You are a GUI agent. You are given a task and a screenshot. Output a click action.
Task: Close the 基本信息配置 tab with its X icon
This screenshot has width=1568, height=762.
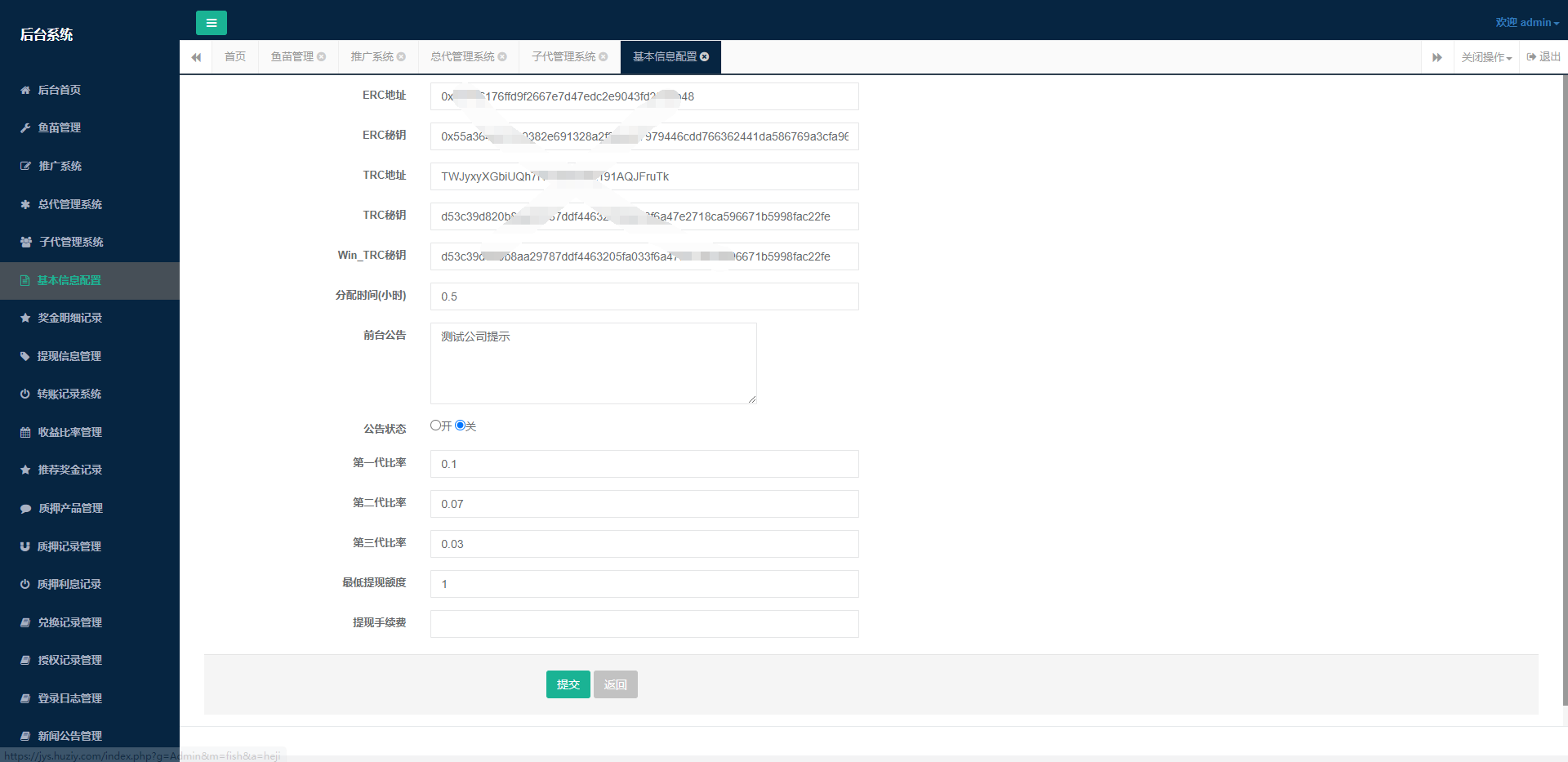tap(705, 57)
